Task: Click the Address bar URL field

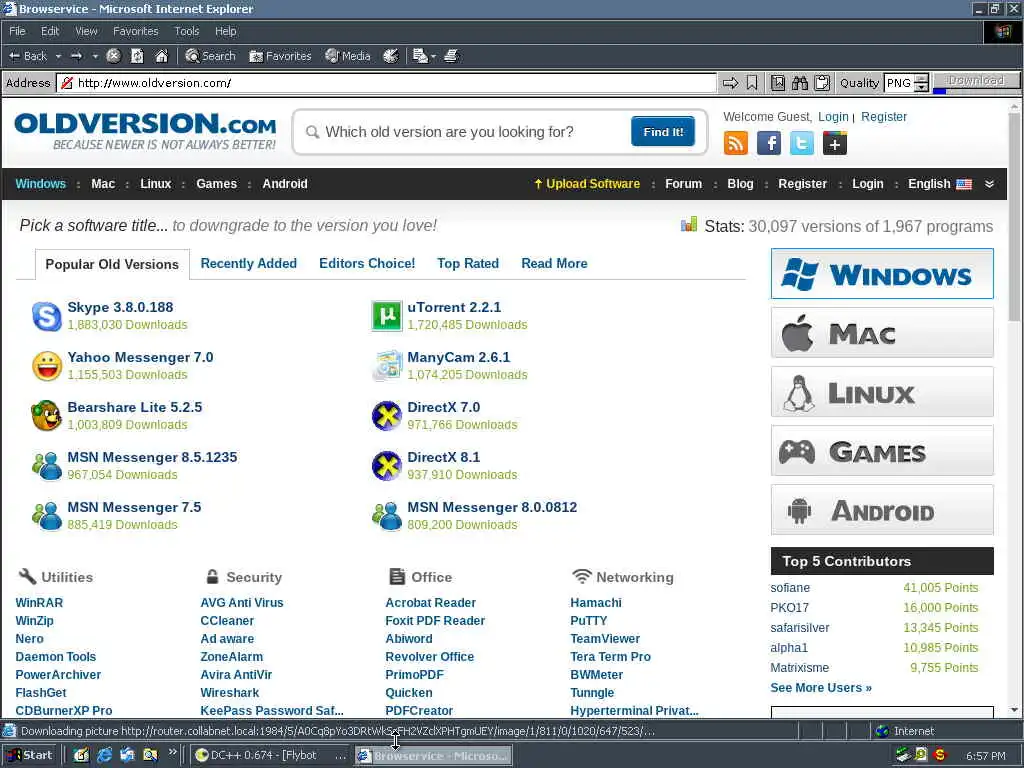Action: [x=387, y=83]
